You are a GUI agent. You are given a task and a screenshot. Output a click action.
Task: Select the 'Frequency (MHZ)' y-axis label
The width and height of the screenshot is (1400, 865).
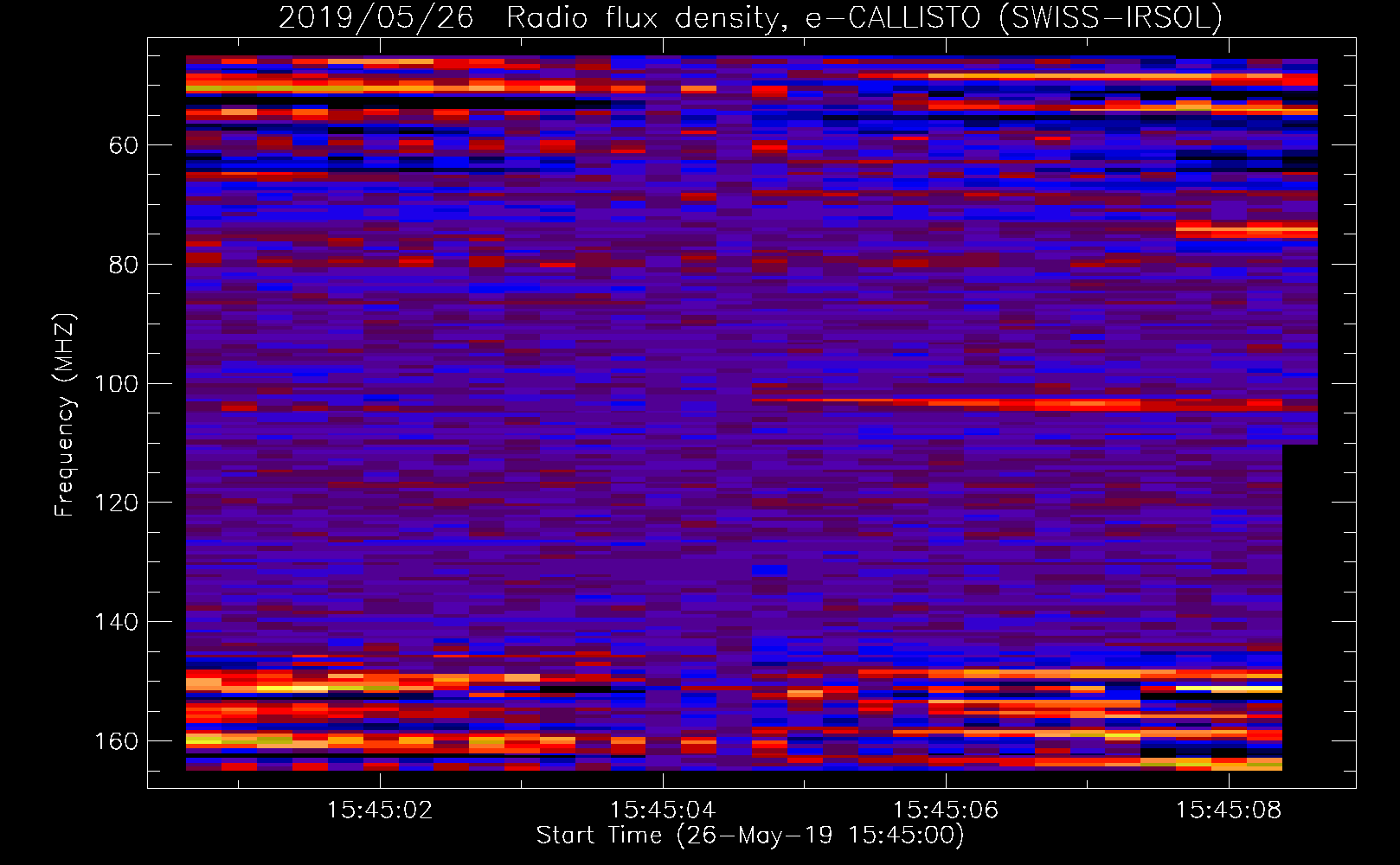pyautogui.click(x=65, y=415)
